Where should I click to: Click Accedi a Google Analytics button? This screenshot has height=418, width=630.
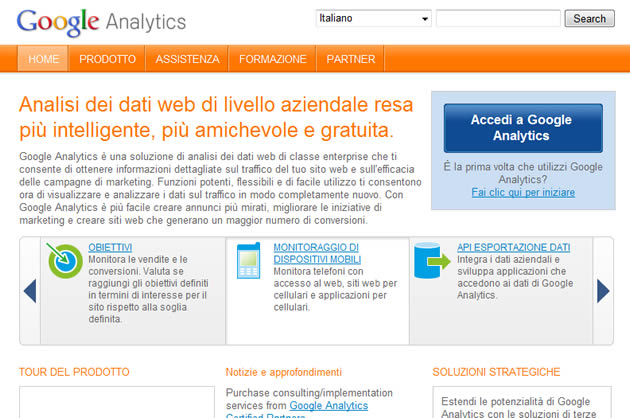(x=523, y=128)
